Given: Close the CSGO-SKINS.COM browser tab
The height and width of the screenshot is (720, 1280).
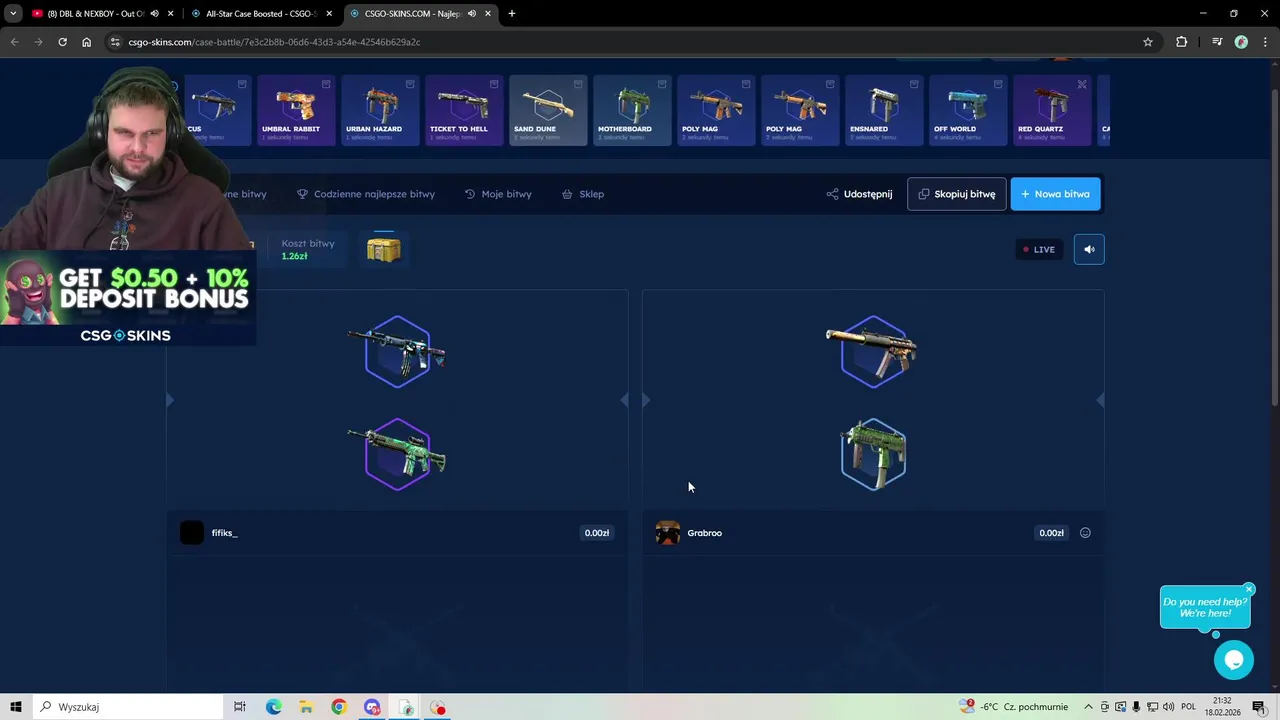Looking at the screenshot, I should click(488, 14).
